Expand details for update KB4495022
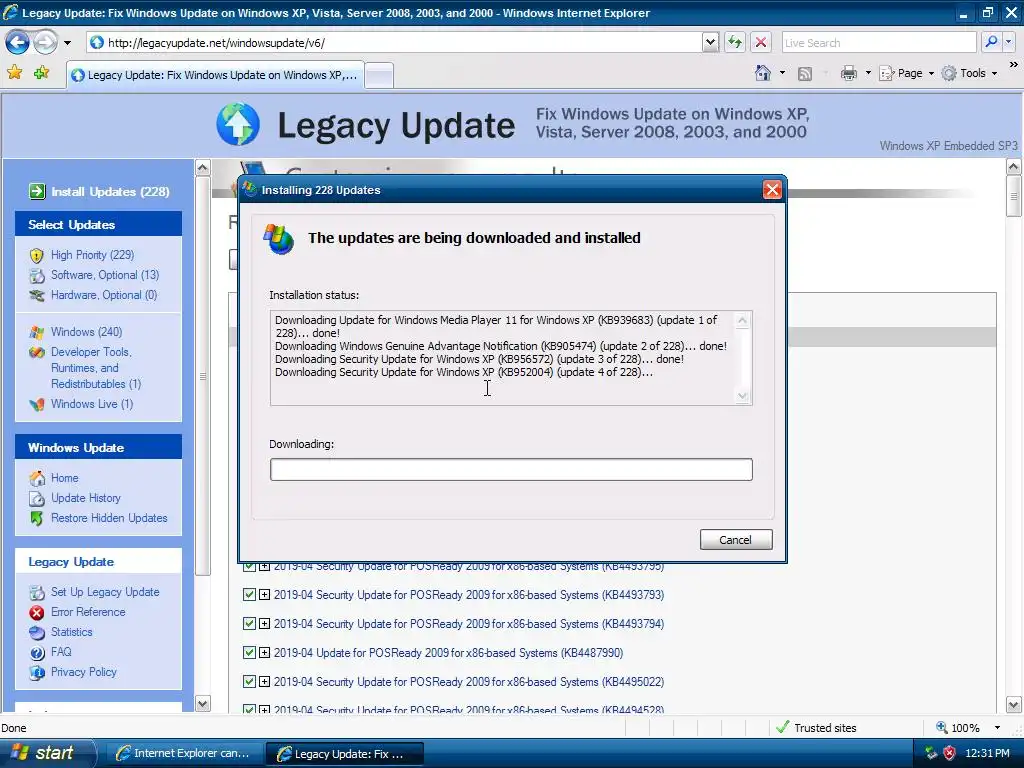The height and width of the screenshot is (768, 1024). click(264, 681)
